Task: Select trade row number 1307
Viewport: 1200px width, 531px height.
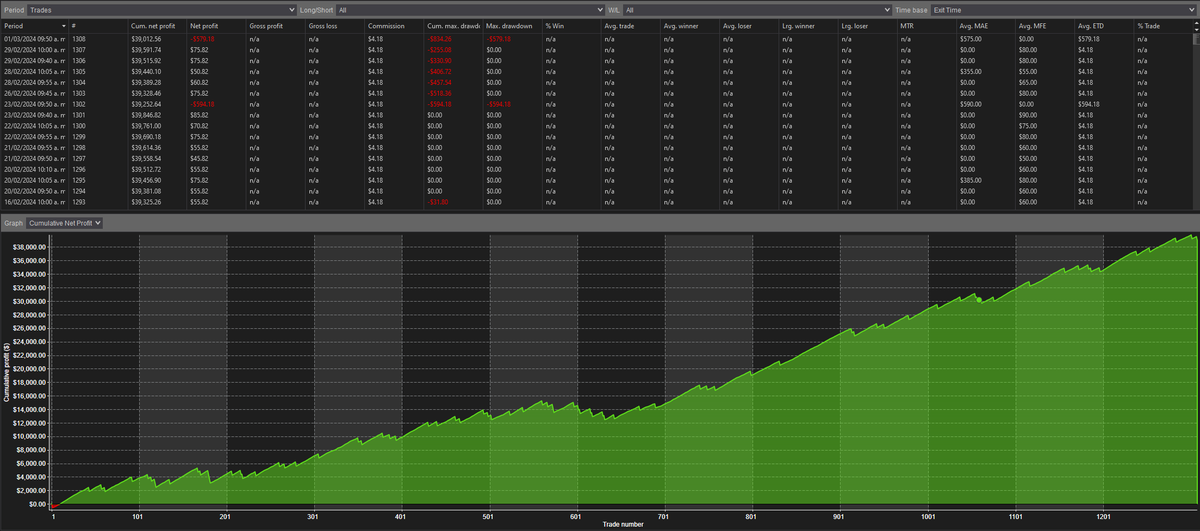Action: tap(596, 49)
